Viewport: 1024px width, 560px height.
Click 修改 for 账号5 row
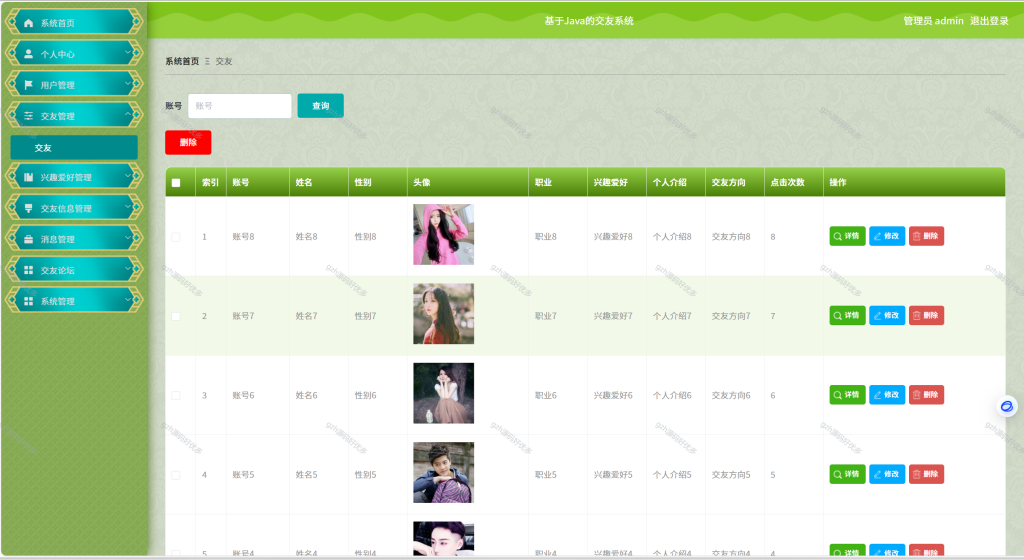pos(887,474)
